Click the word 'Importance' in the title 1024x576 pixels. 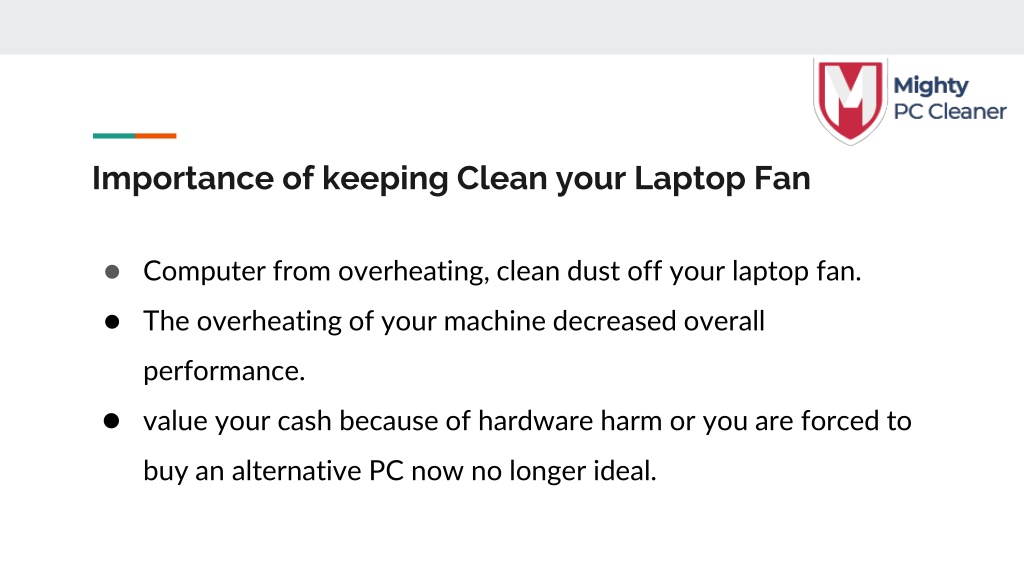coord(183,178)
